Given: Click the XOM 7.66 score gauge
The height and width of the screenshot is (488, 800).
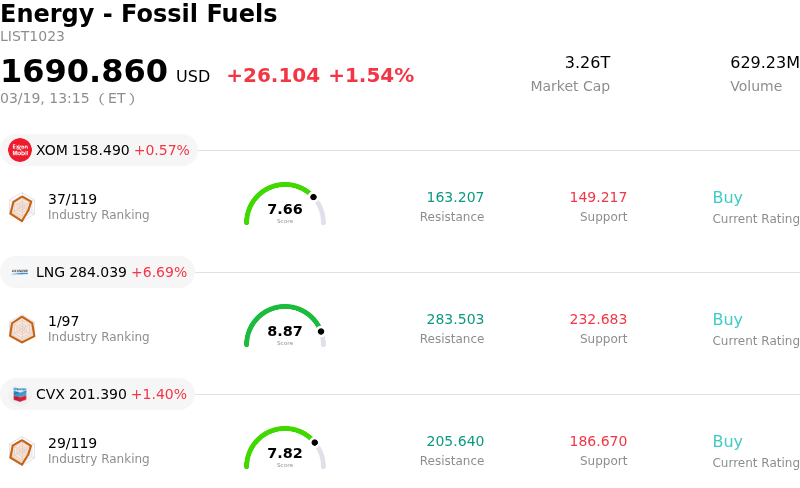Looking at the screenshot, I should point(285,206).
